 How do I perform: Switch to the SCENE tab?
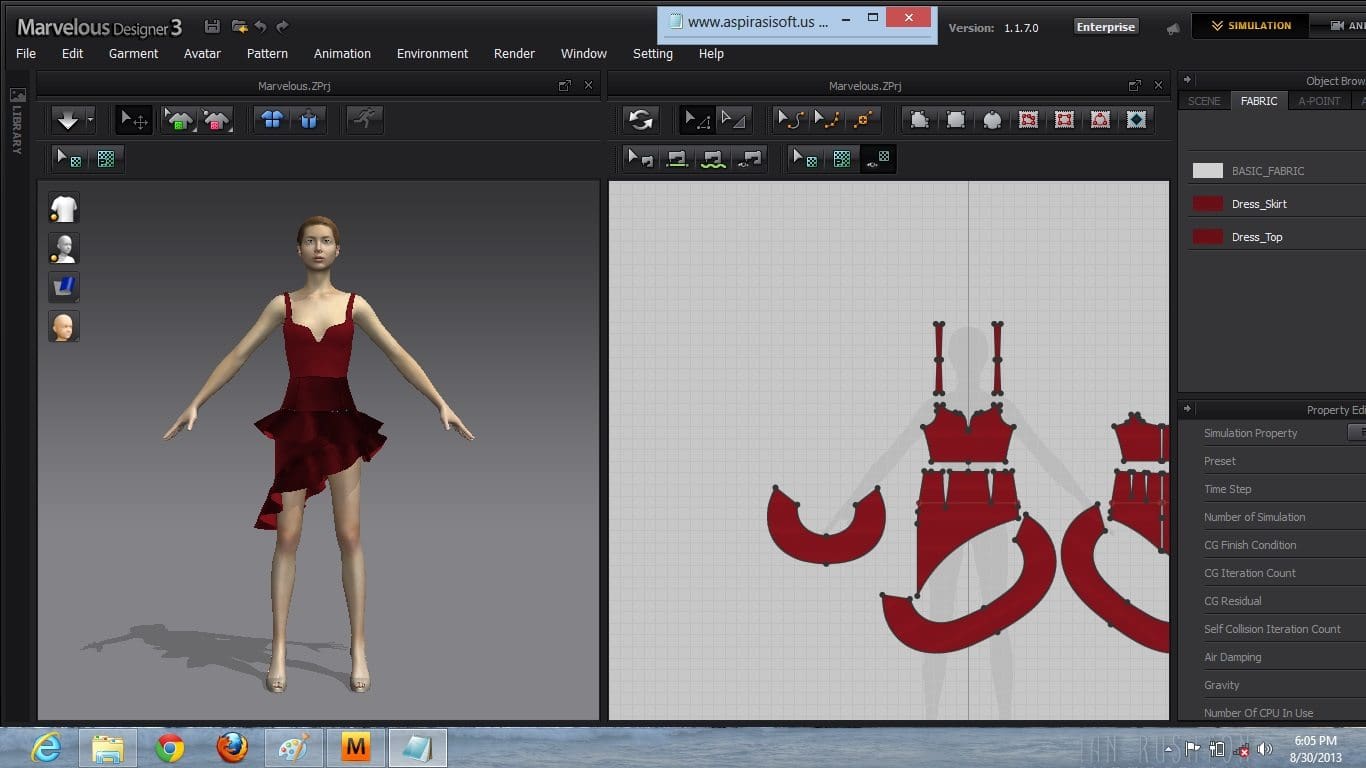pos(1204,101)
